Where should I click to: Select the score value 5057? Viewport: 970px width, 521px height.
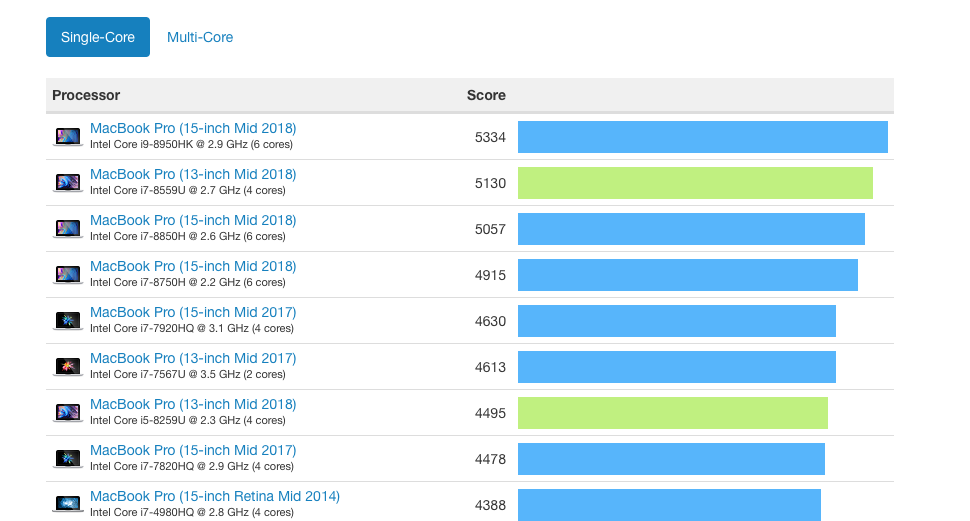491,230
